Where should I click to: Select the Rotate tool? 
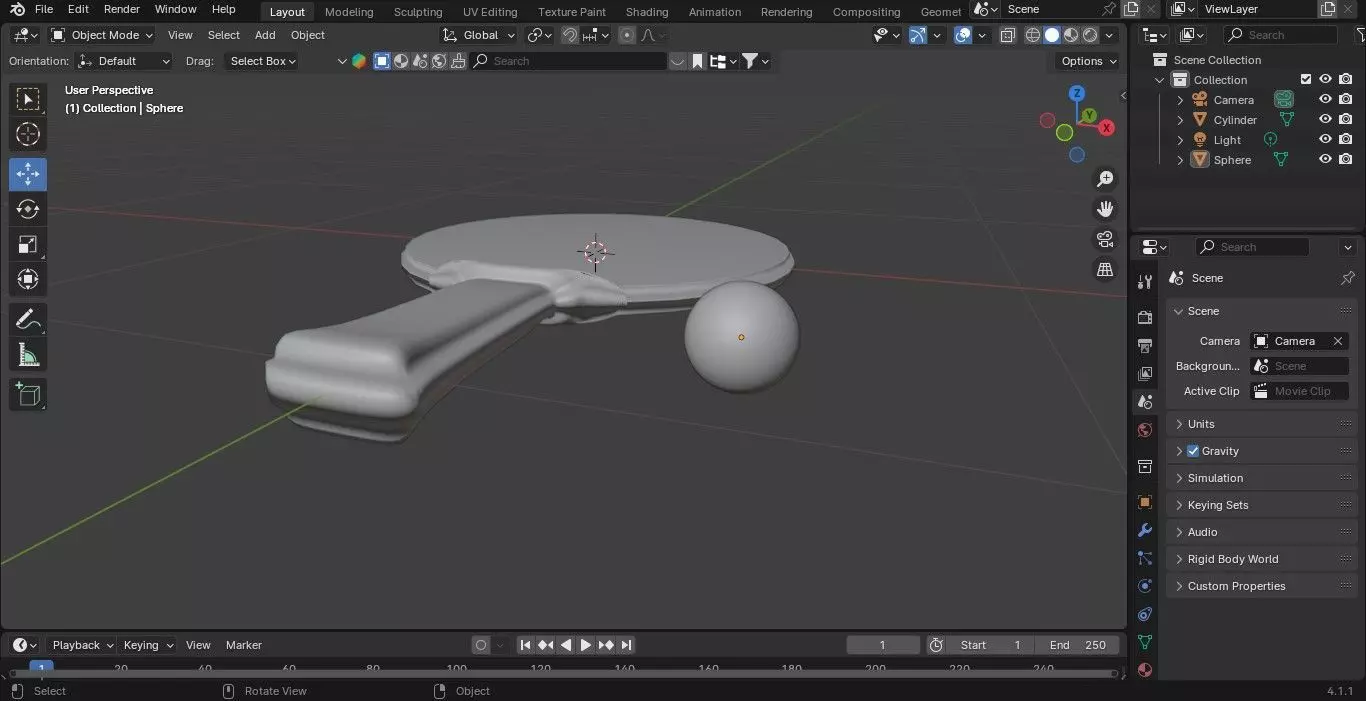click(28, 209)
